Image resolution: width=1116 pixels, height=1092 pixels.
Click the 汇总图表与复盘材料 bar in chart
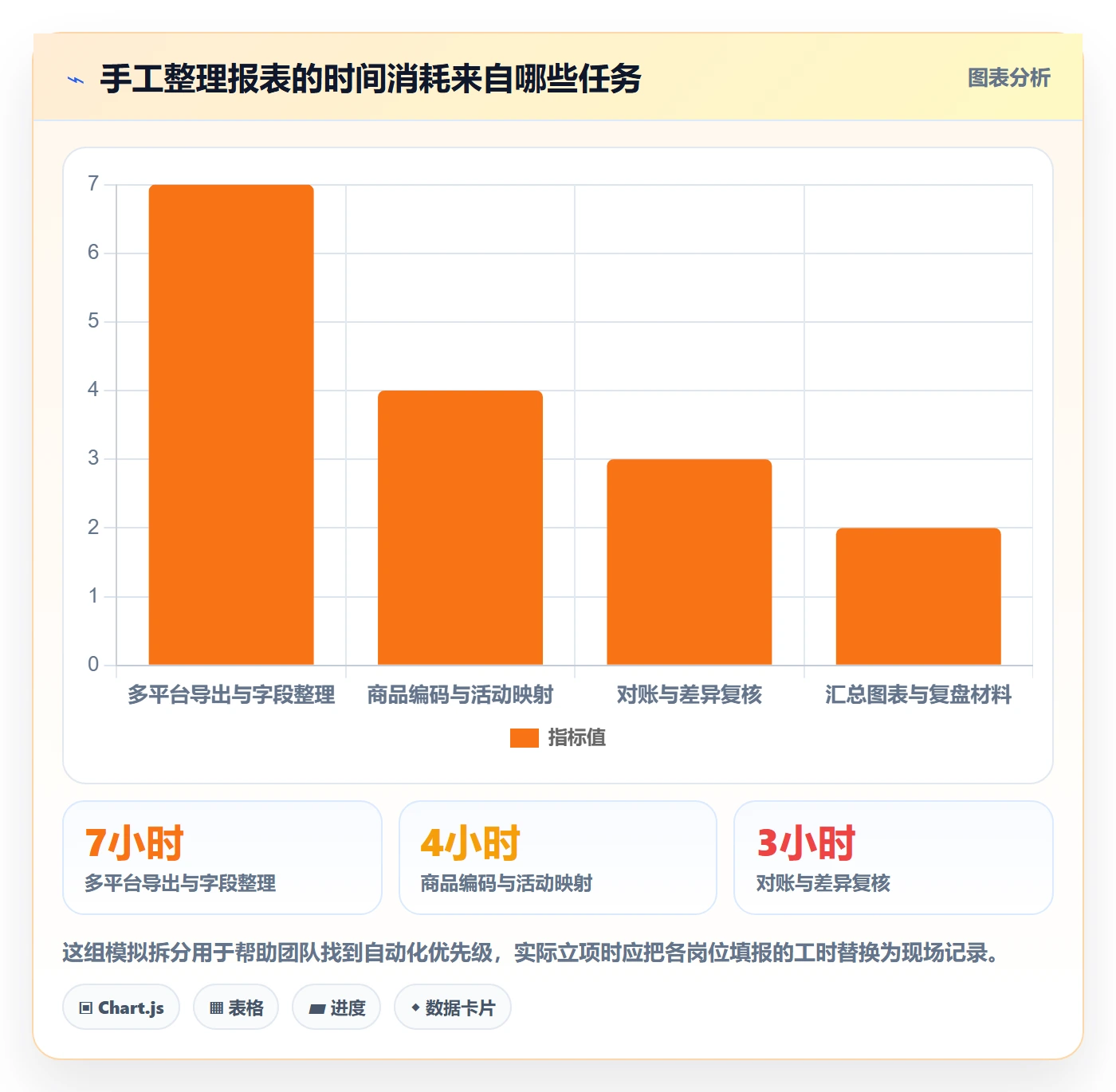coord(918,596)
